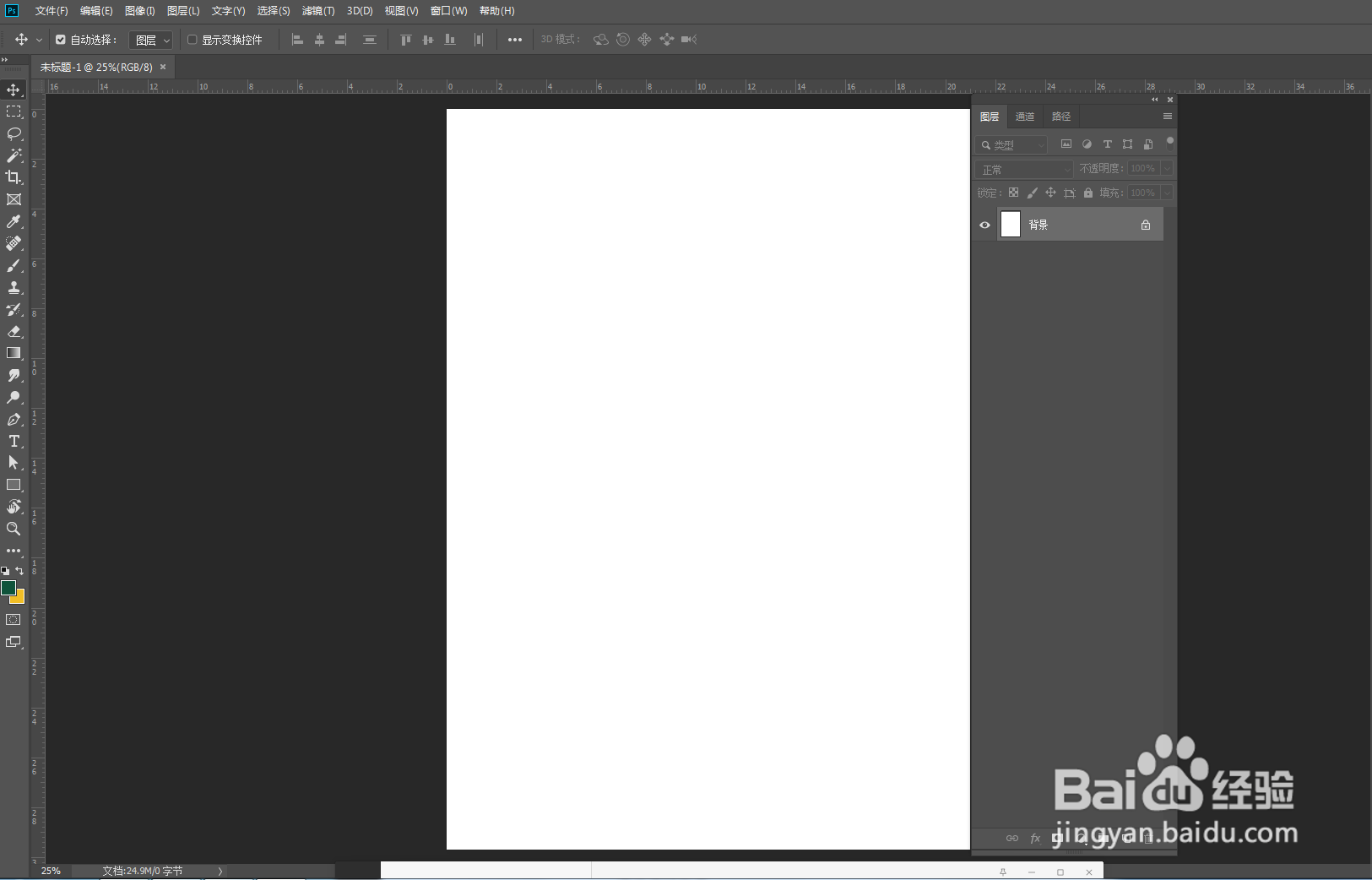Image resolution: width=1372 pixels, height=880 pixels.
Task: Open the 窗口(W) menu
Action: [x=448, y=11]
